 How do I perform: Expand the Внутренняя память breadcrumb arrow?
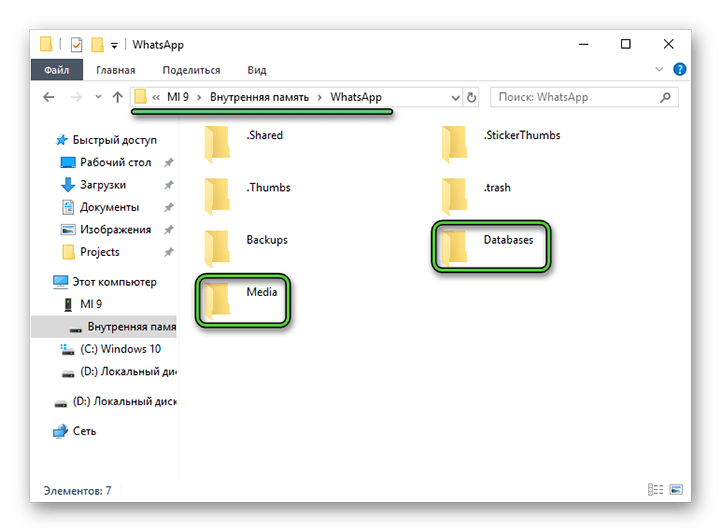[320, 97]
